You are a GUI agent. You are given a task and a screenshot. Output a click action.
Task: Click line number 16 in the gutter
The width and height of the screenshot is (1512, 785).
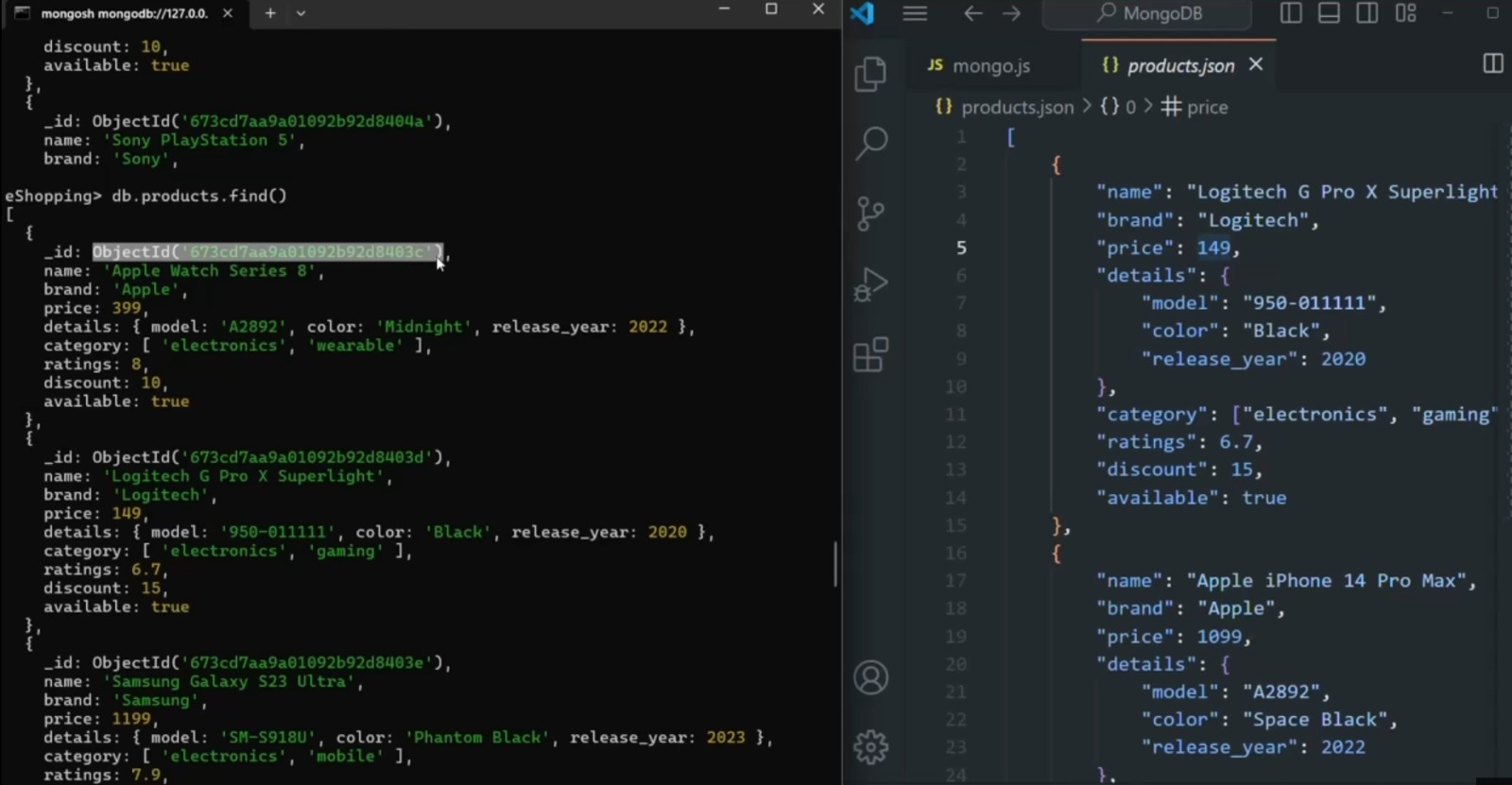tap(955, 553)
